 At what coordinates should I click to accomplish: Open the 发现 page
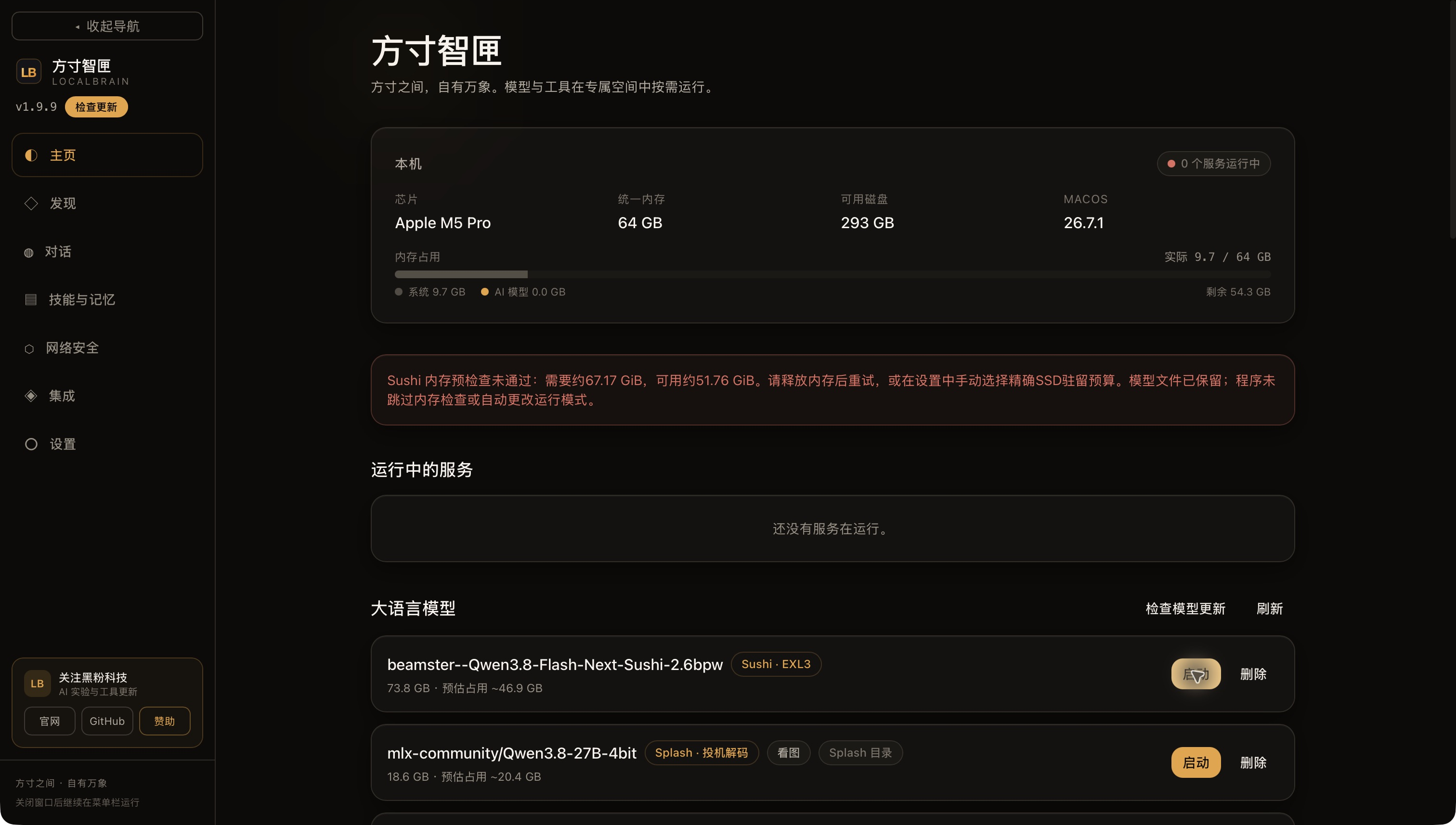click(107, 204)
